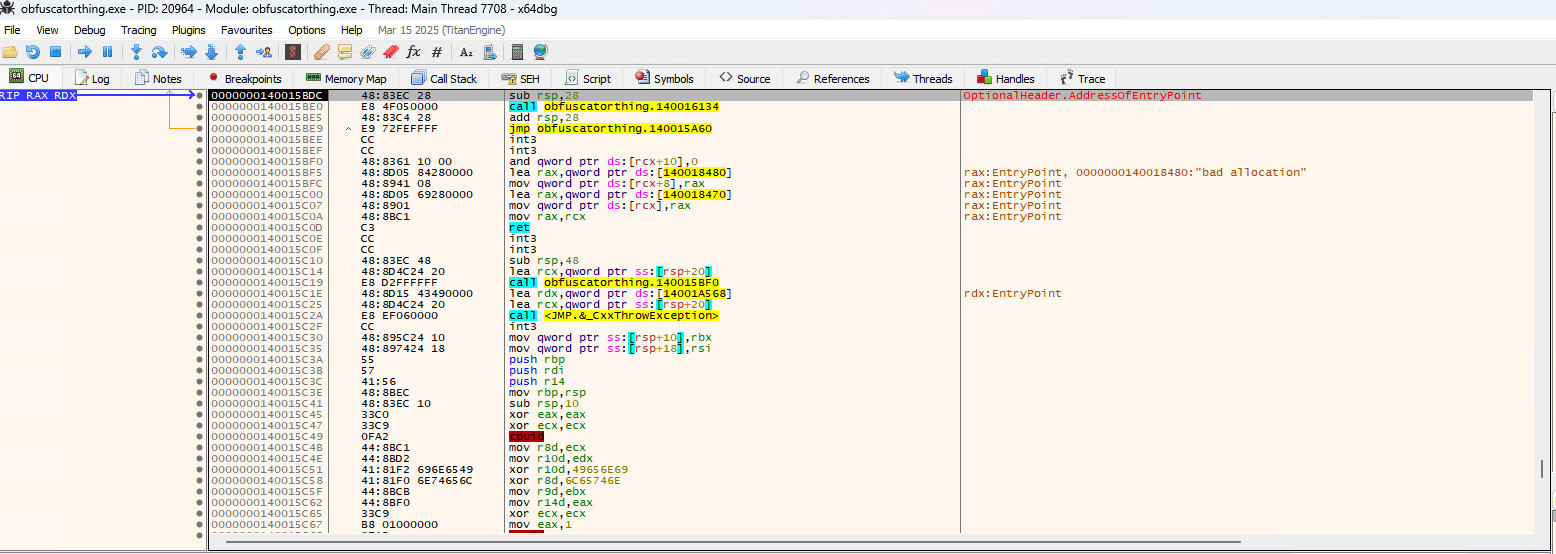This screenshot has height=554, width=1556.
Task: Stop debugging with the blue square icon
Action: [x=55, y=51]
